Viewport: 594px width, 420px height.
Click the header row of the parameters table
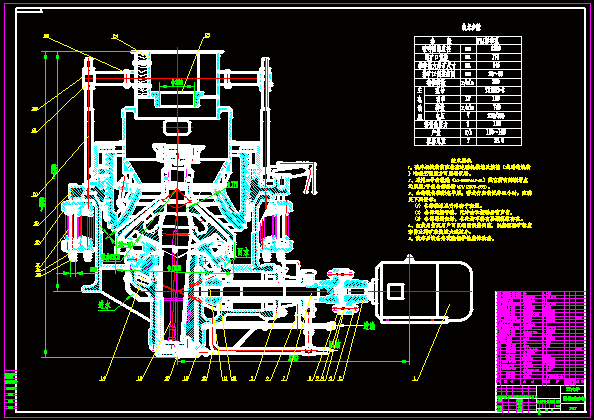coord(468,41)
